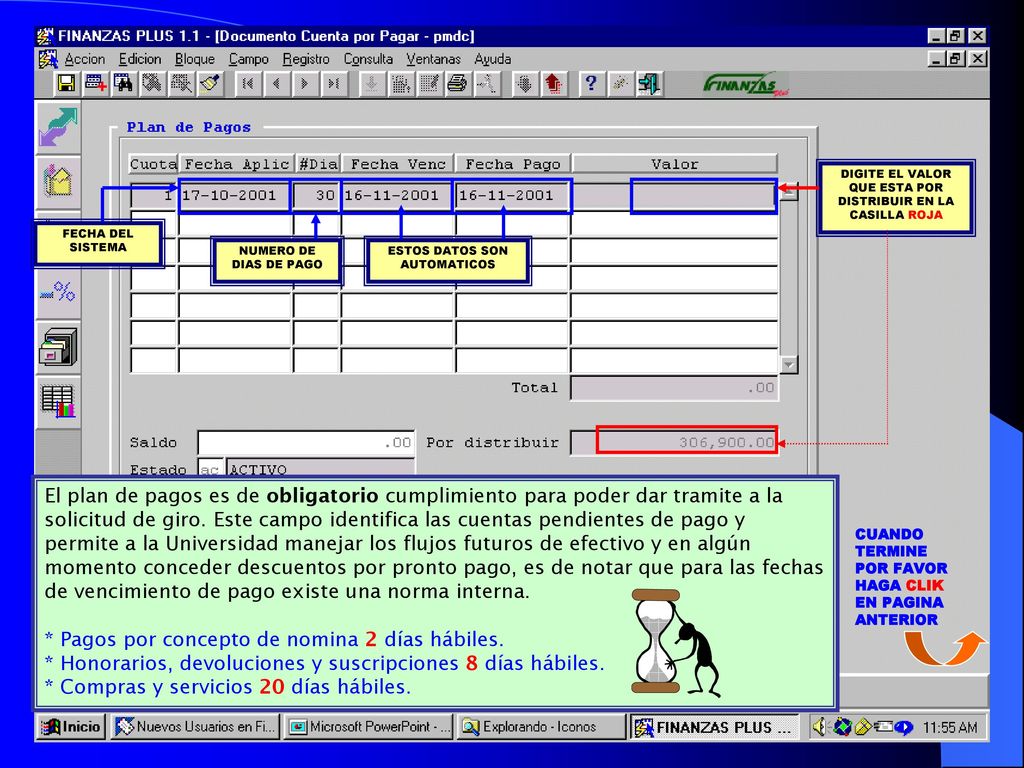Select the FINANZAS PLUS taskbar button
The width and height of the screenshot is (1024, 768).
click(715, 727)
